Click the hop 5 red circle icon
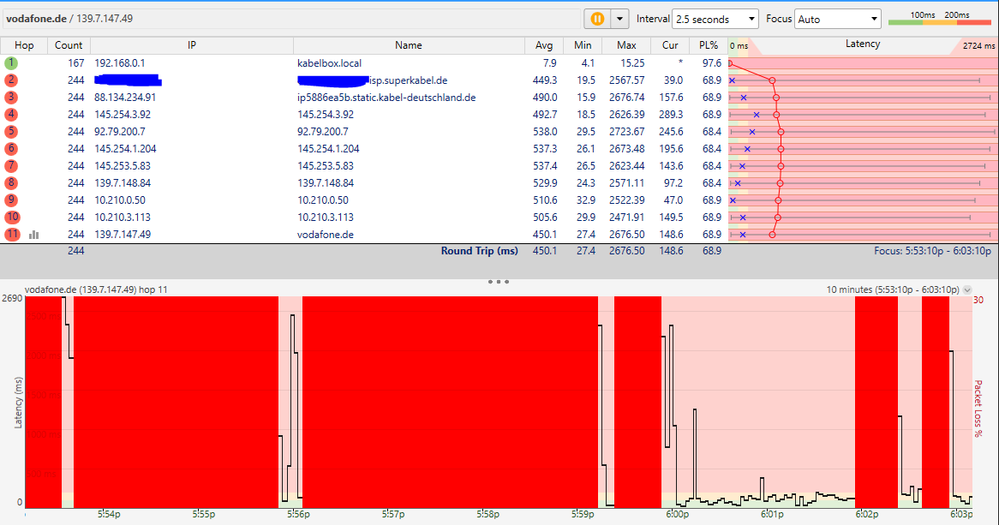The image size is (999, 525). [11, 131]
